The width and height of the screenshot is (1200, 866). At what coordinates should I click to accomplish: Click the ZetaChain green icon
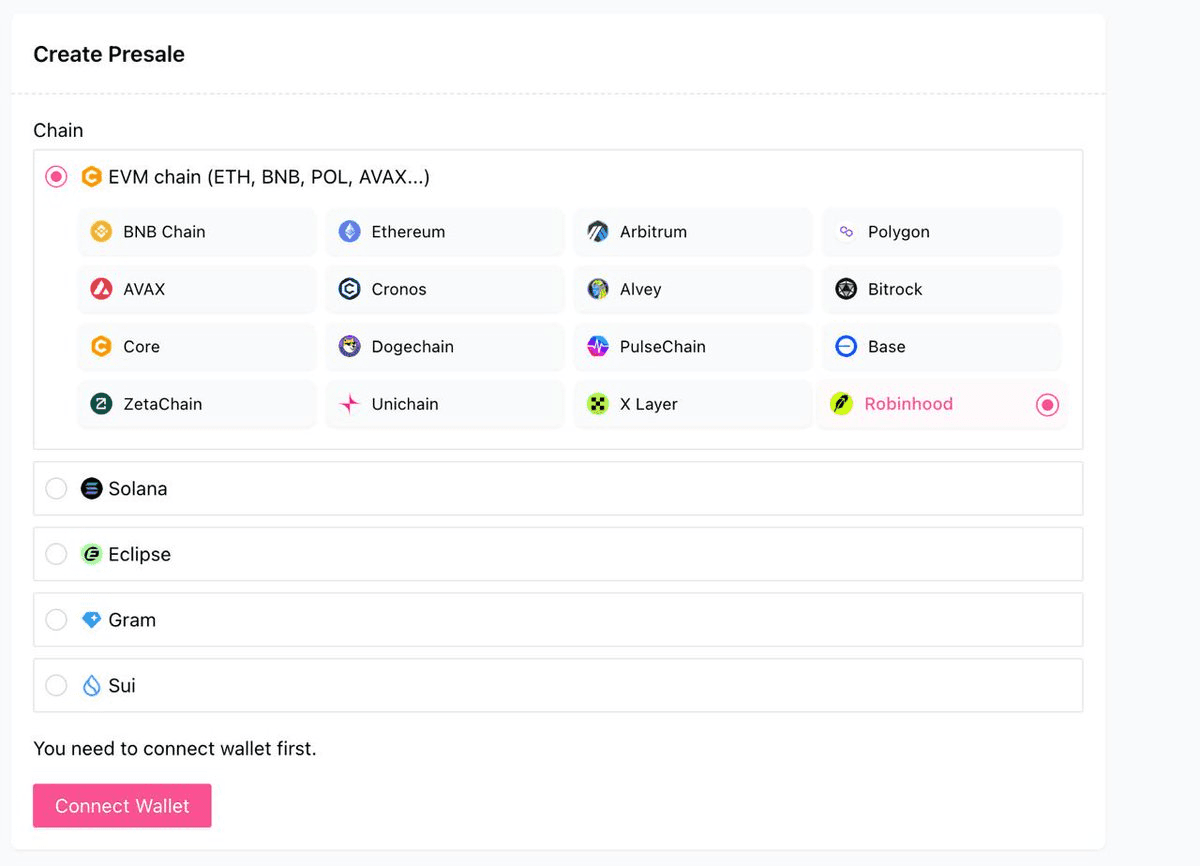101,404
